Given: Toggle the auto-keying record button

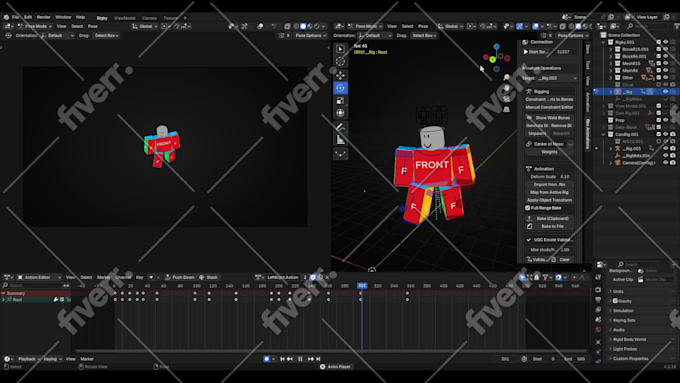Looking at the screenshot, I should [266, 359].
